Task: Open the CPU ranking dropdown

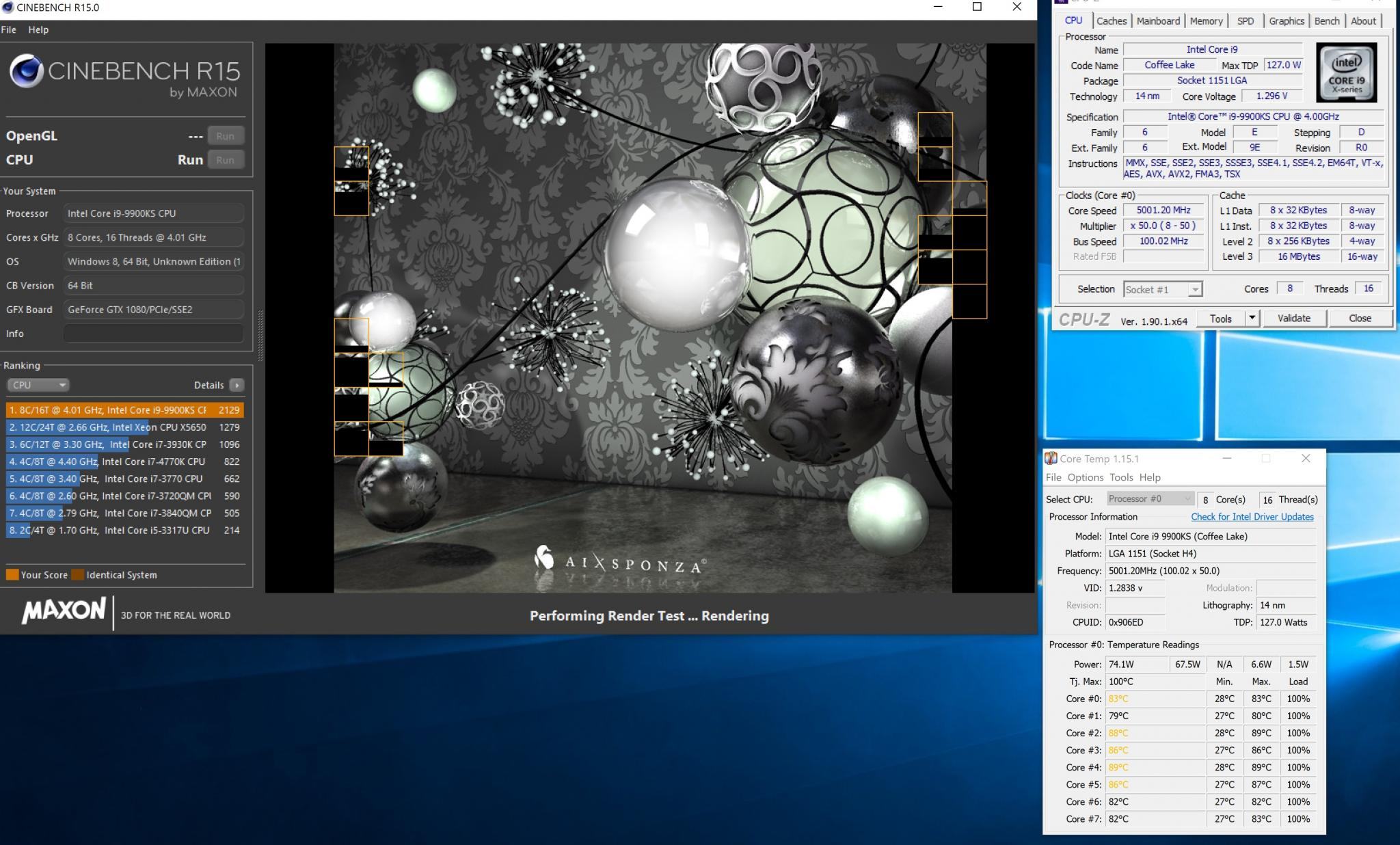Action: [x=38, y=385]
